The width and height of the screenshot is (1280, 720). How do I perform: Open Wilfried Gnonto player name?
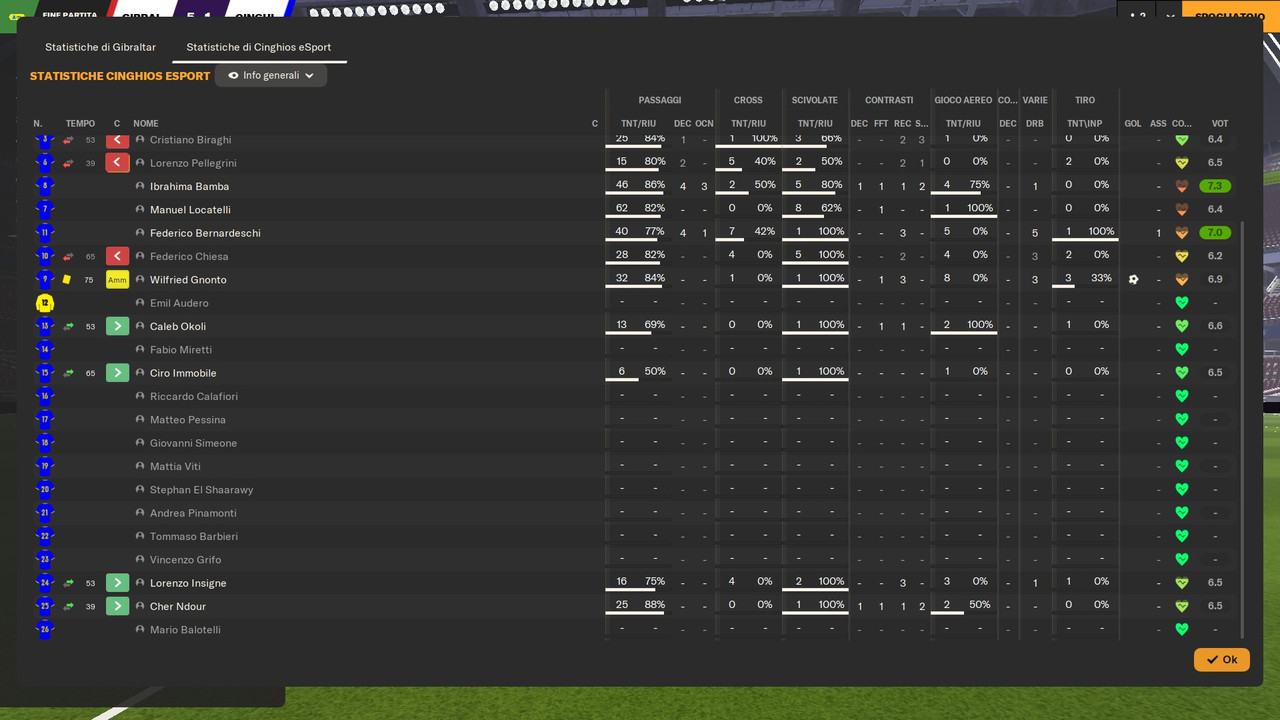[188, 280]
